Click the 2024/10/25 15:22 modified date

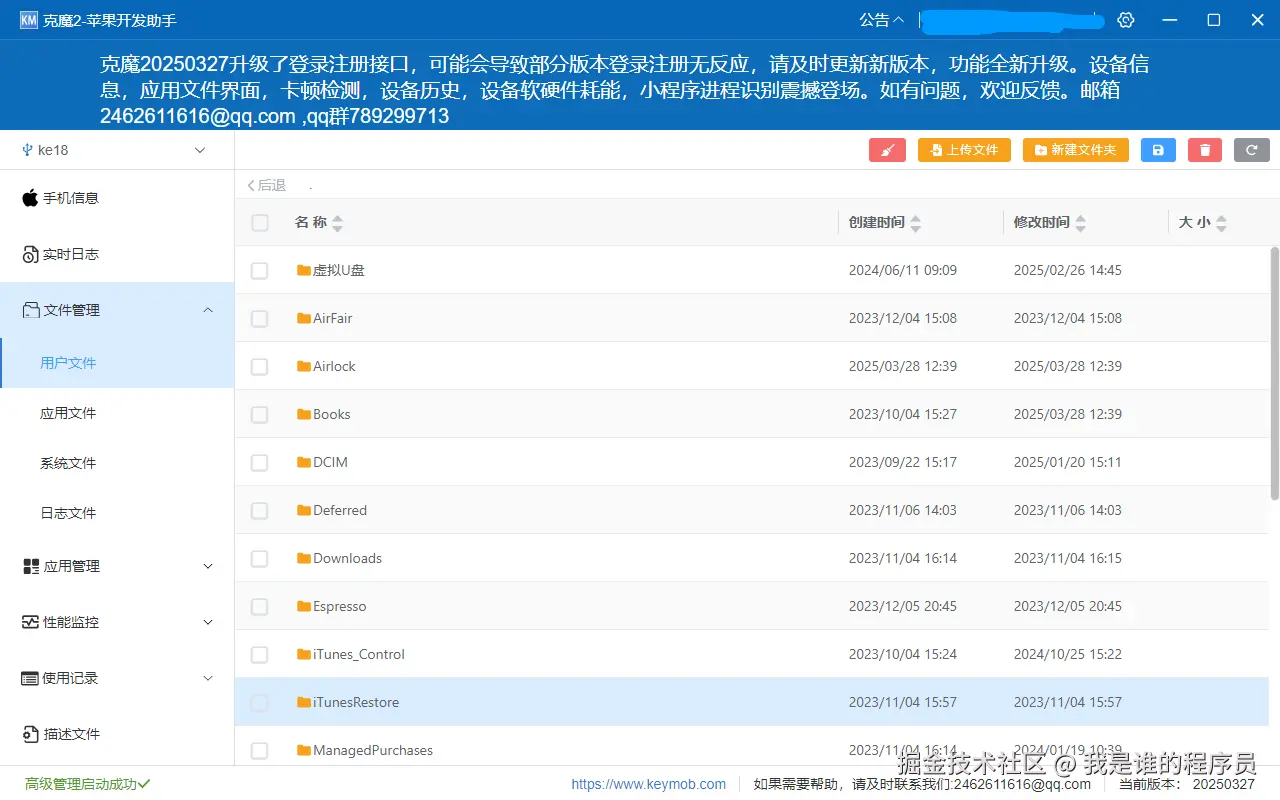(1068, 654)
